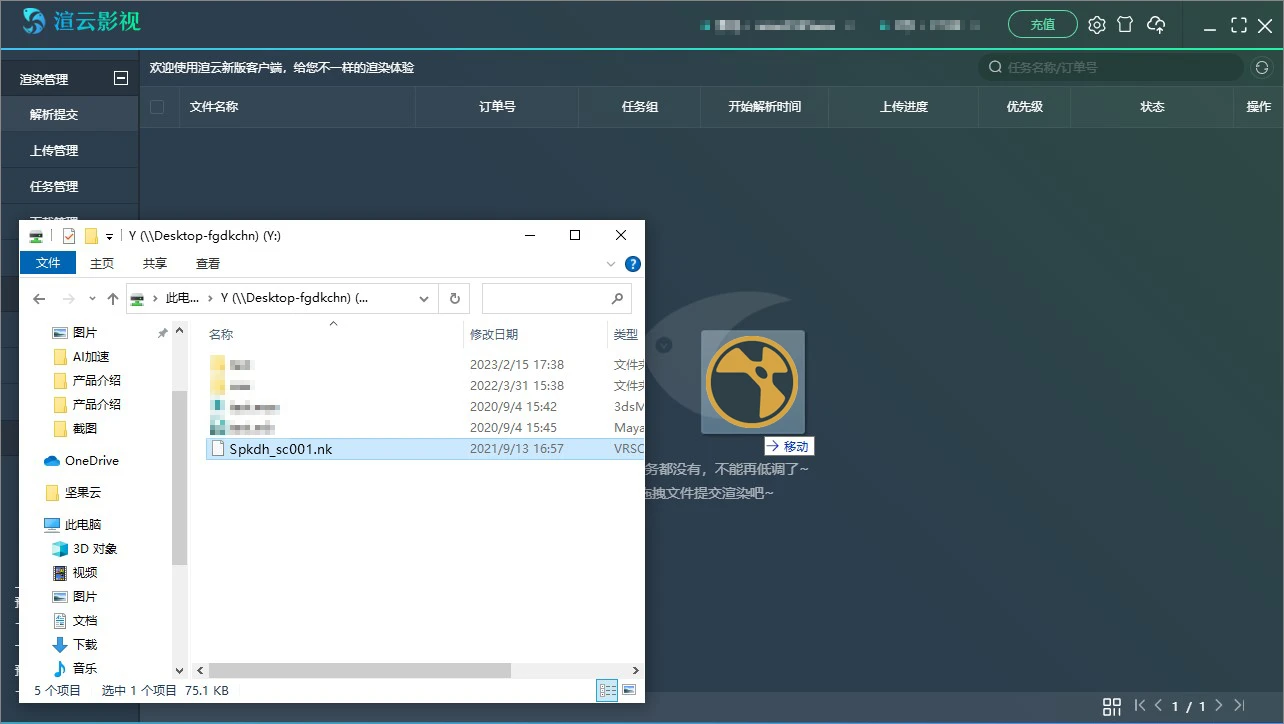Open the 查看 ribbon tab
The width and height of the screenshot is (1284, 724).
click(x=208, y=264)
